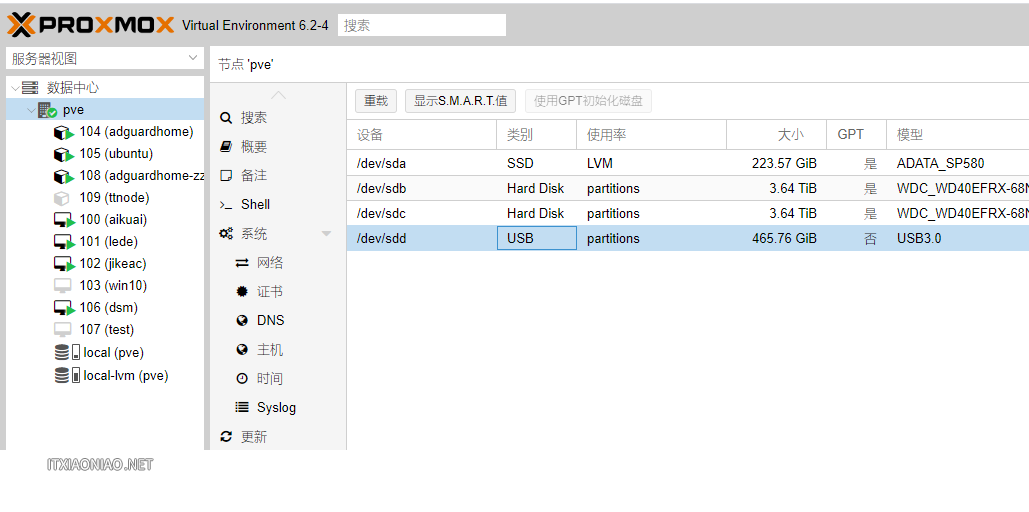Click the USB cell of /dev/sdd
This screenshot has height=512, width=1029.
pos(537,238)
